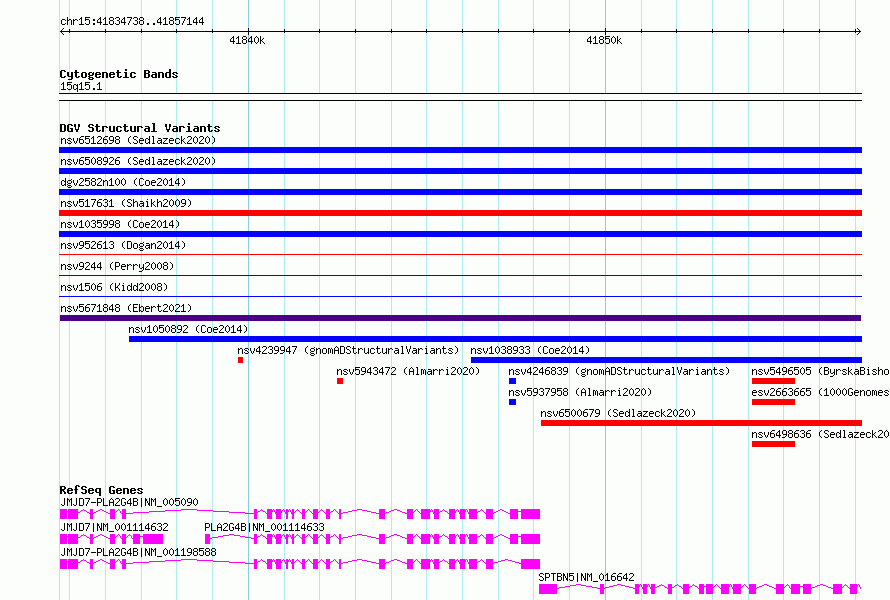Select the red bar under nsv5496505
Screen dimensions: 890x600
pos(773,381)
